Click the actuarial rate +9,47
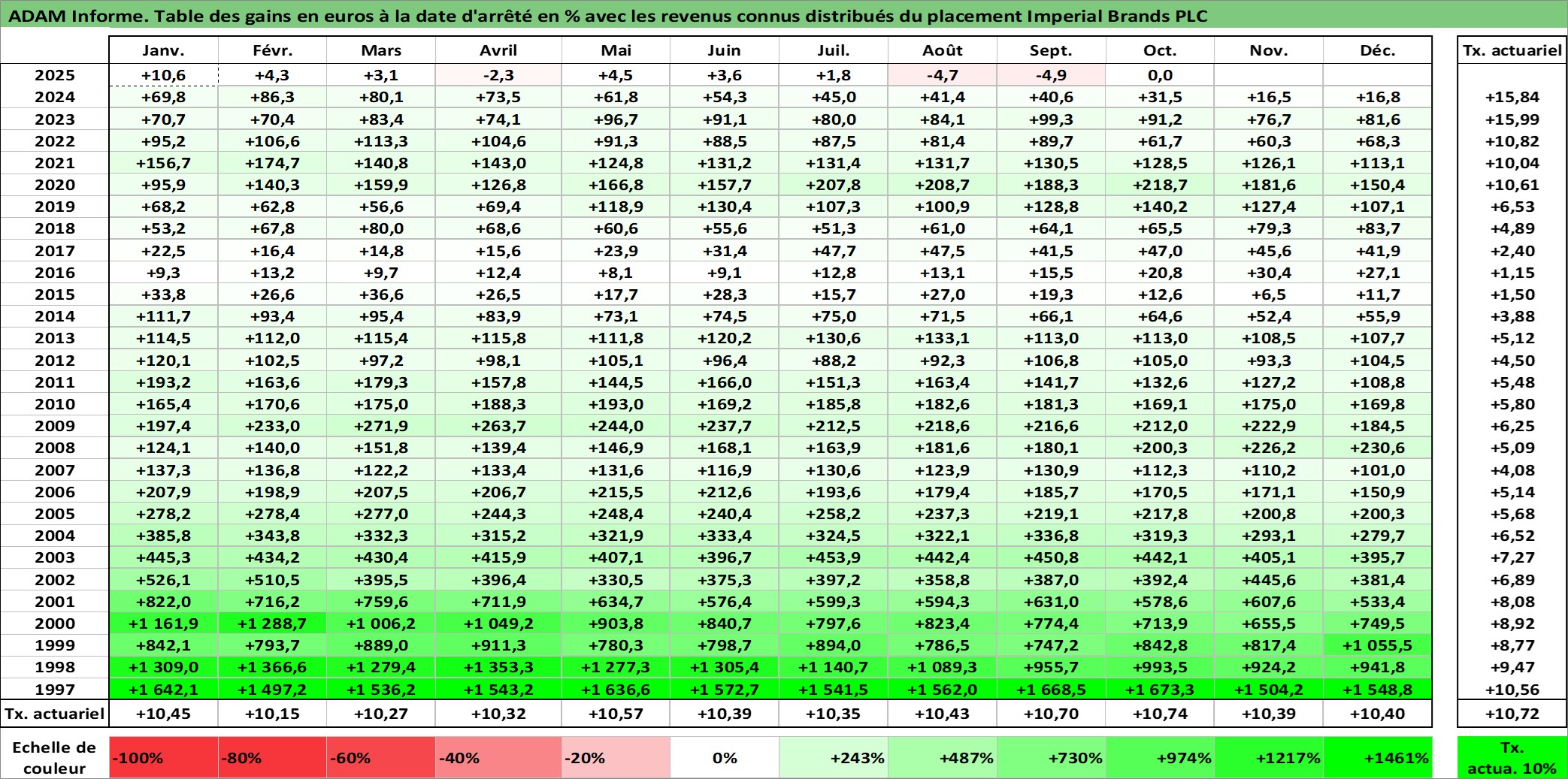This screenshot has width=1568, height=779. coord(1512,667)
